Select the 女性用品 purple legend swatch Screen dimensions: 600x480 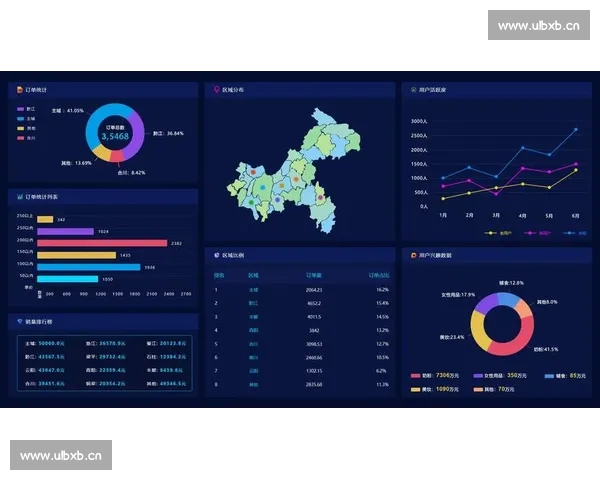[x=478, y=375]
